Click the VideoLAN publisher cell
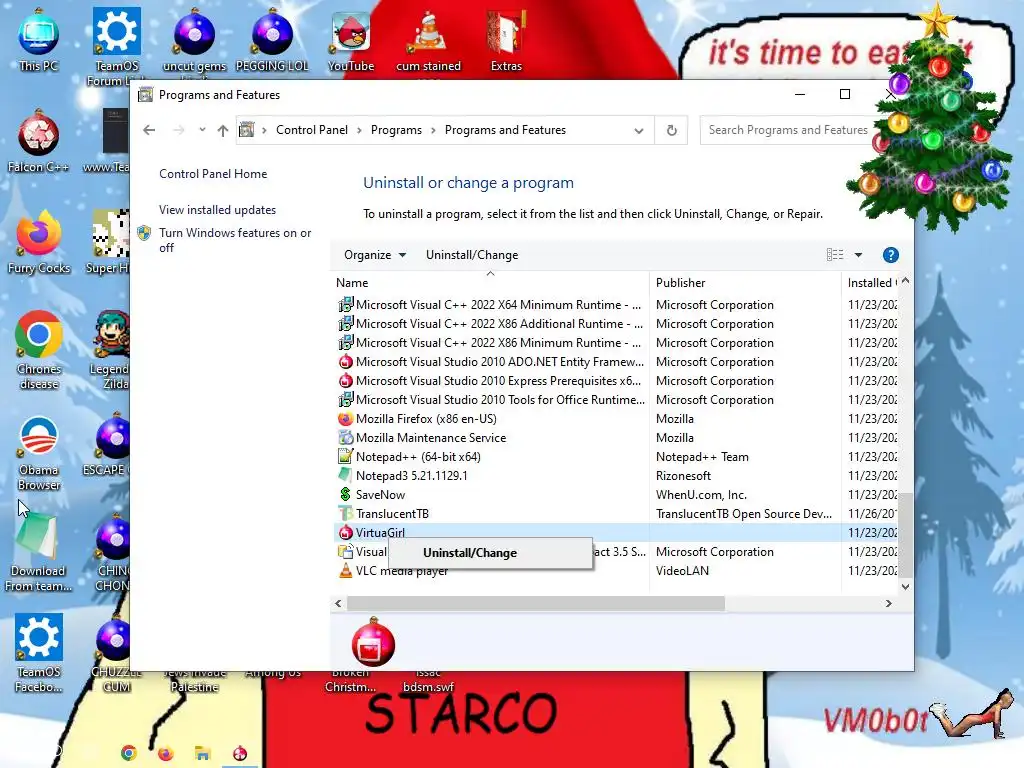The width and height of the screenshot is (1024, 768). [682, 571]
